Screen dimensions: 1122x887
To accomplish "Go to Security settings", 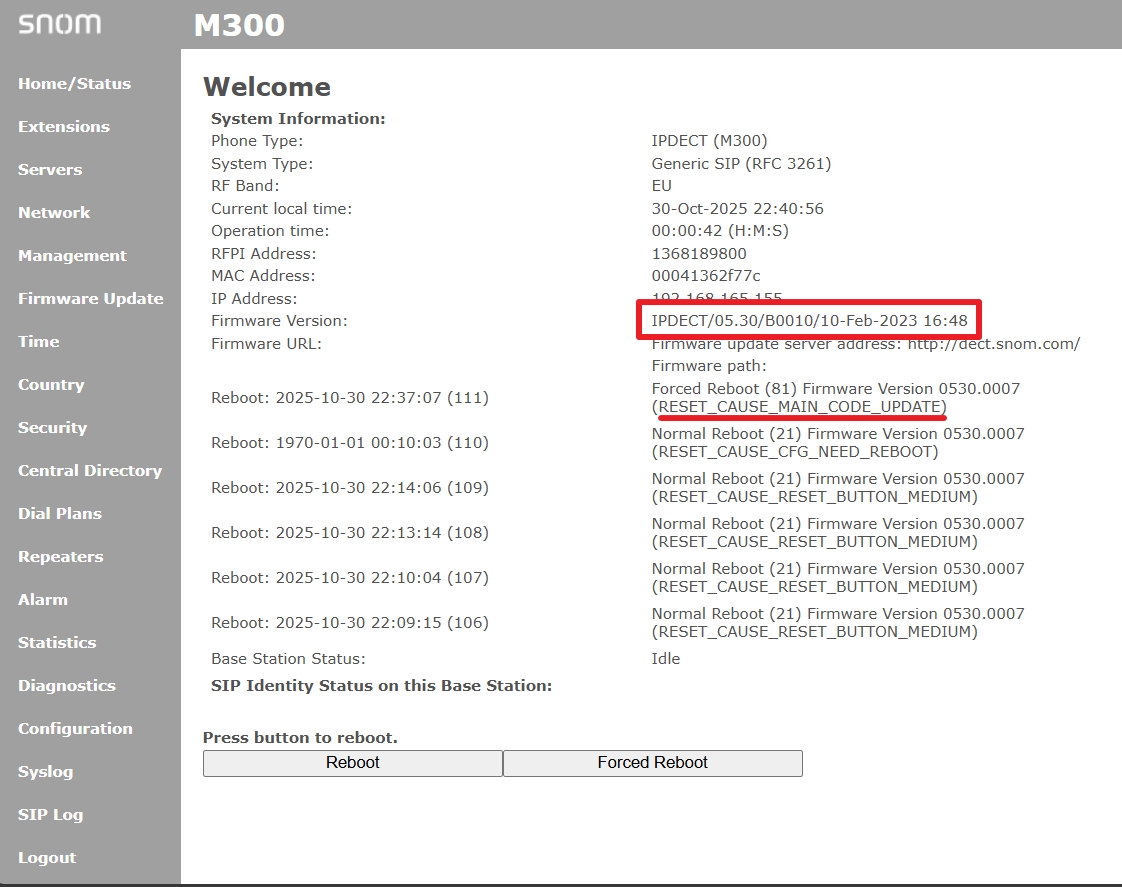I will click(52, 427).
